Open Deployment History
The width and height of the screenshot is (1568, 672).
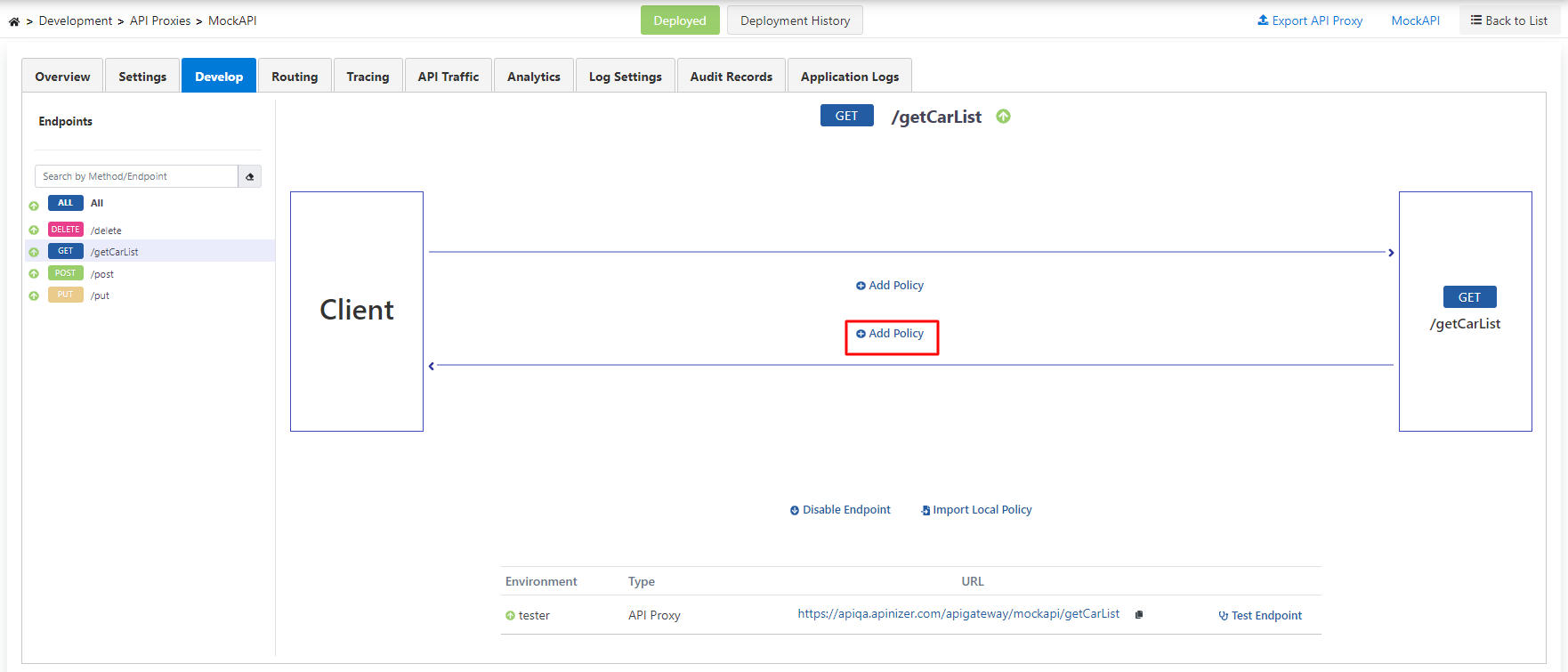pyautogui.click(x=795, y=20)
